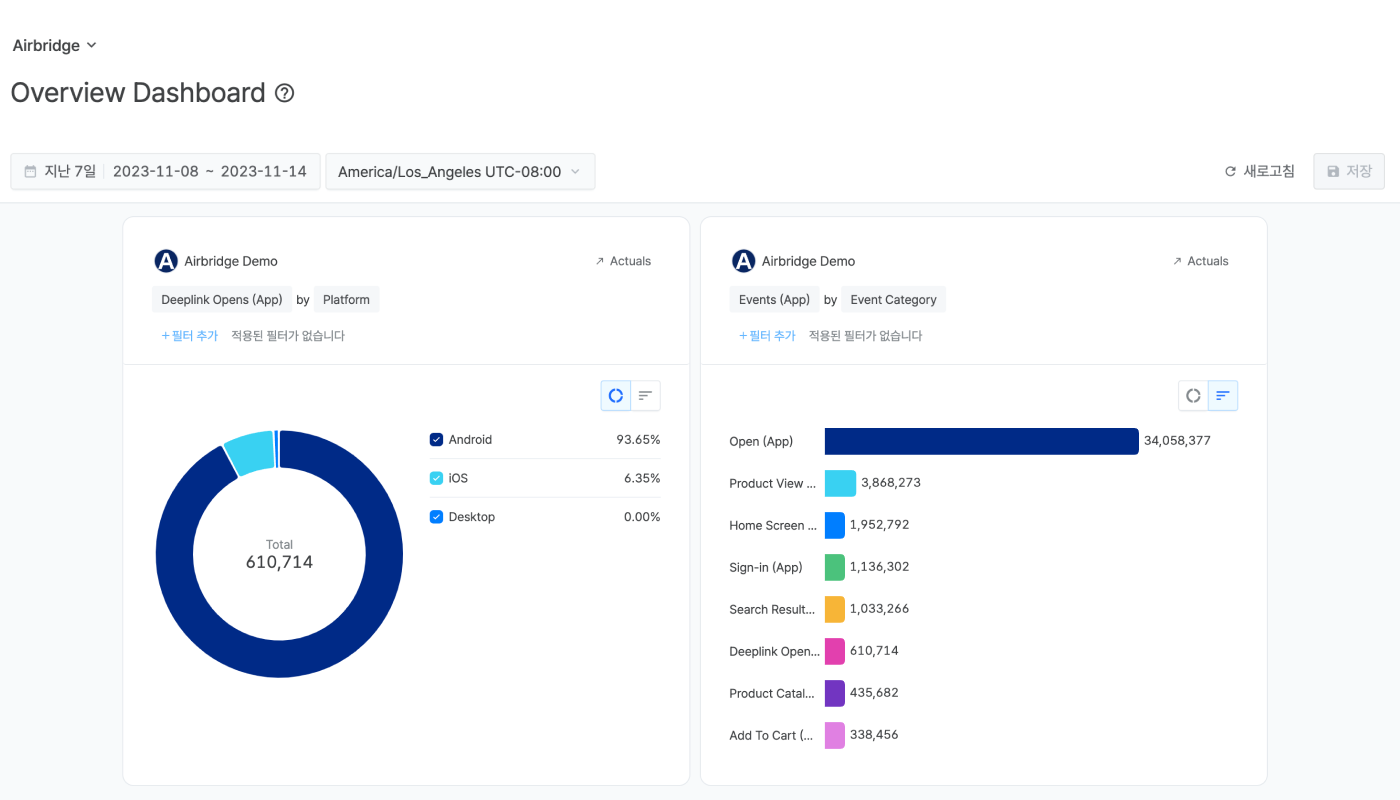Screen dimensions: 1400x800
Task: Click the 338,456 value
Action: click(x=874, y=734)
